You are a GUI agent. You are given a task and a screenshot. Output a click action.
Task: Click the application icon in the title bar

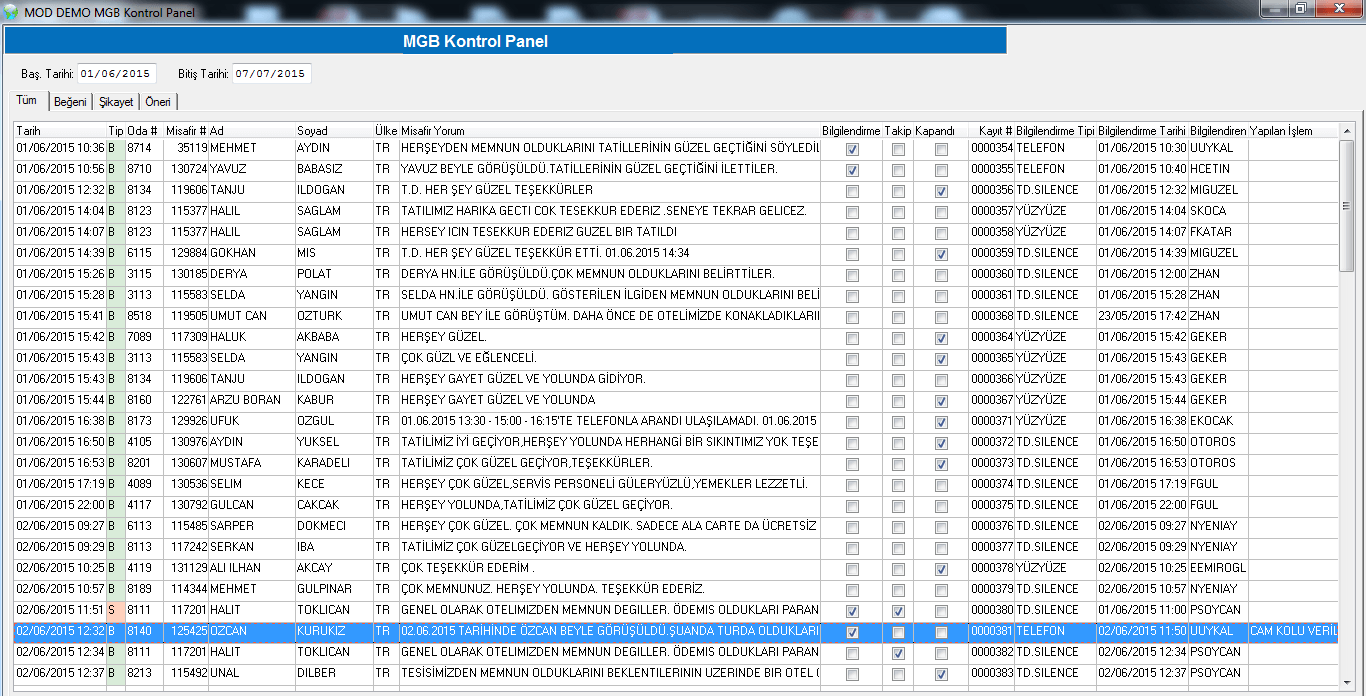[11, 13]
